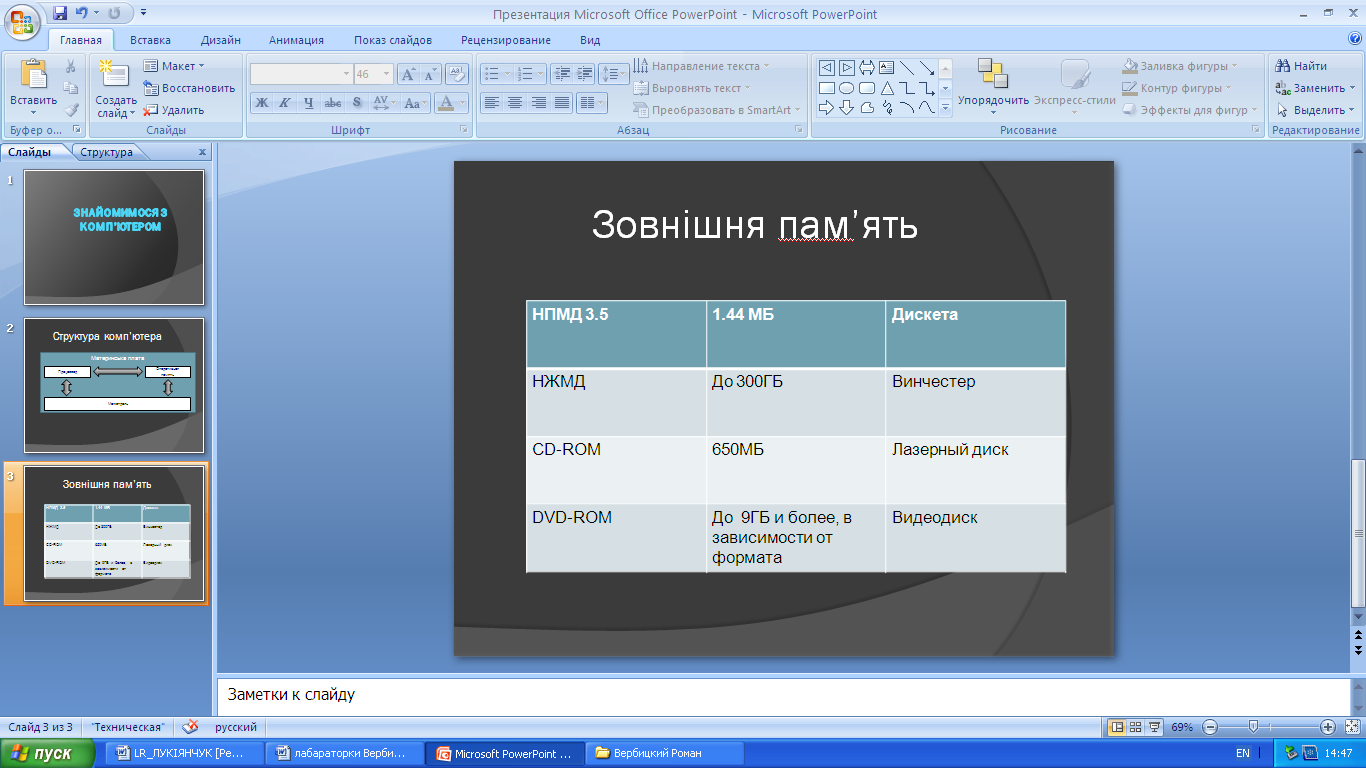Open Заливка фигуры dropdown
Screen dimensions: 1366x768
click(x=1179, y=66)
